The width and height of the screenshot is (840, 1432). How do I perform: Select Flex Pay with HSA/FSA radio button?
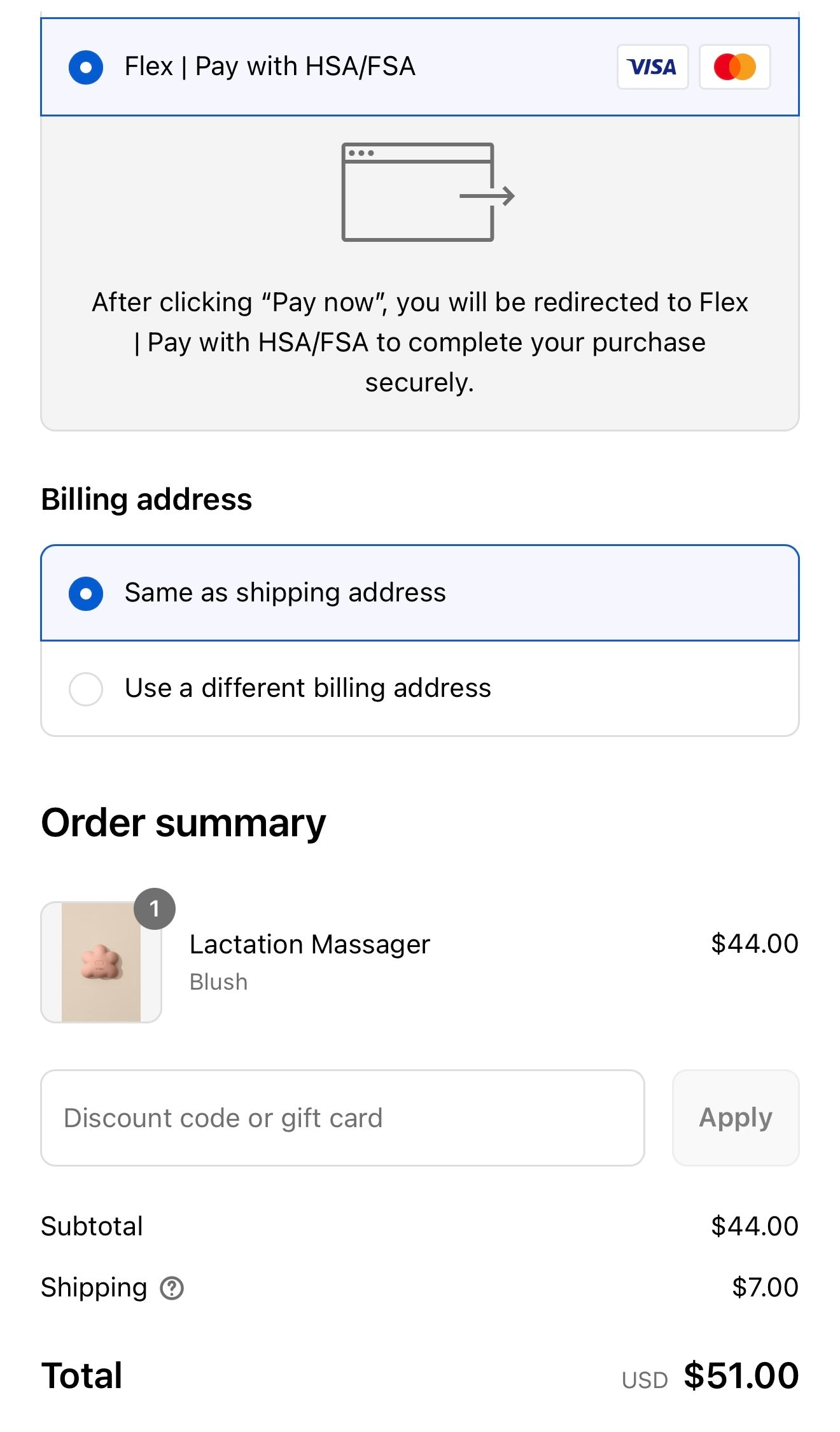point(86,67)
